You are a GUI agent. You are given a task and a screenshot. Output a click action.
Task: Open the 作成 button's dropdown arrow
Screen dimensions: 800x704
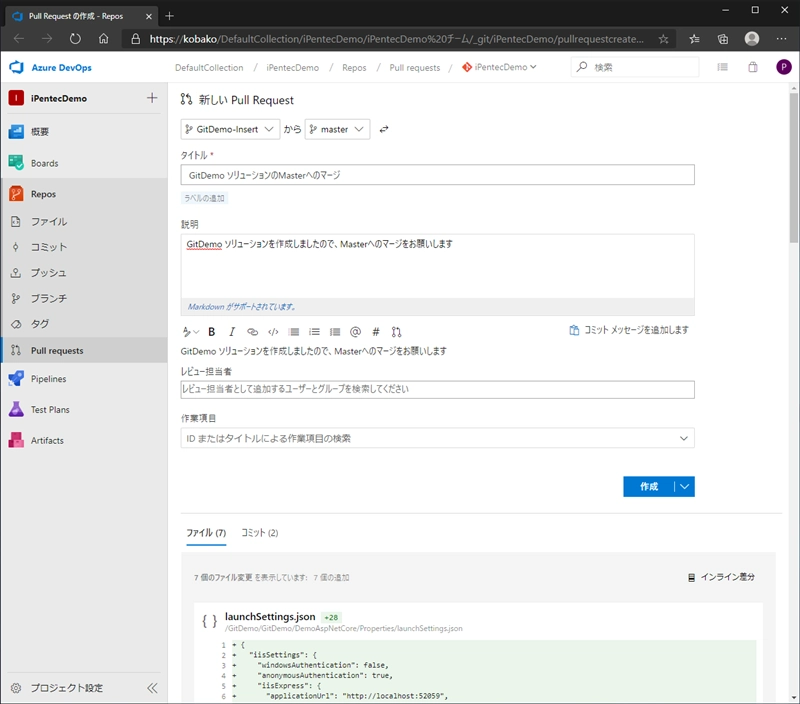685,486
